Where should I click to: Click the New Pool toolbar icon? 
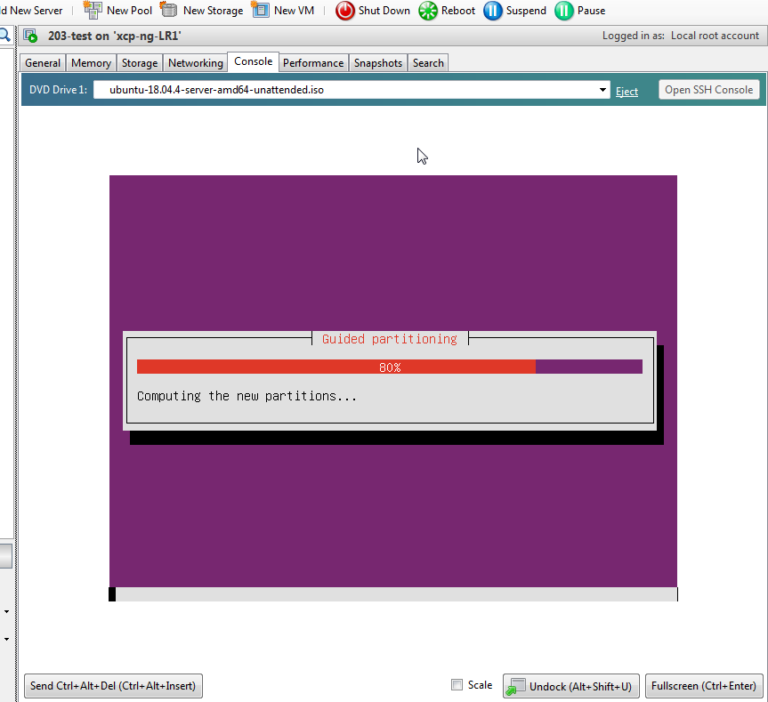point(93,10)
